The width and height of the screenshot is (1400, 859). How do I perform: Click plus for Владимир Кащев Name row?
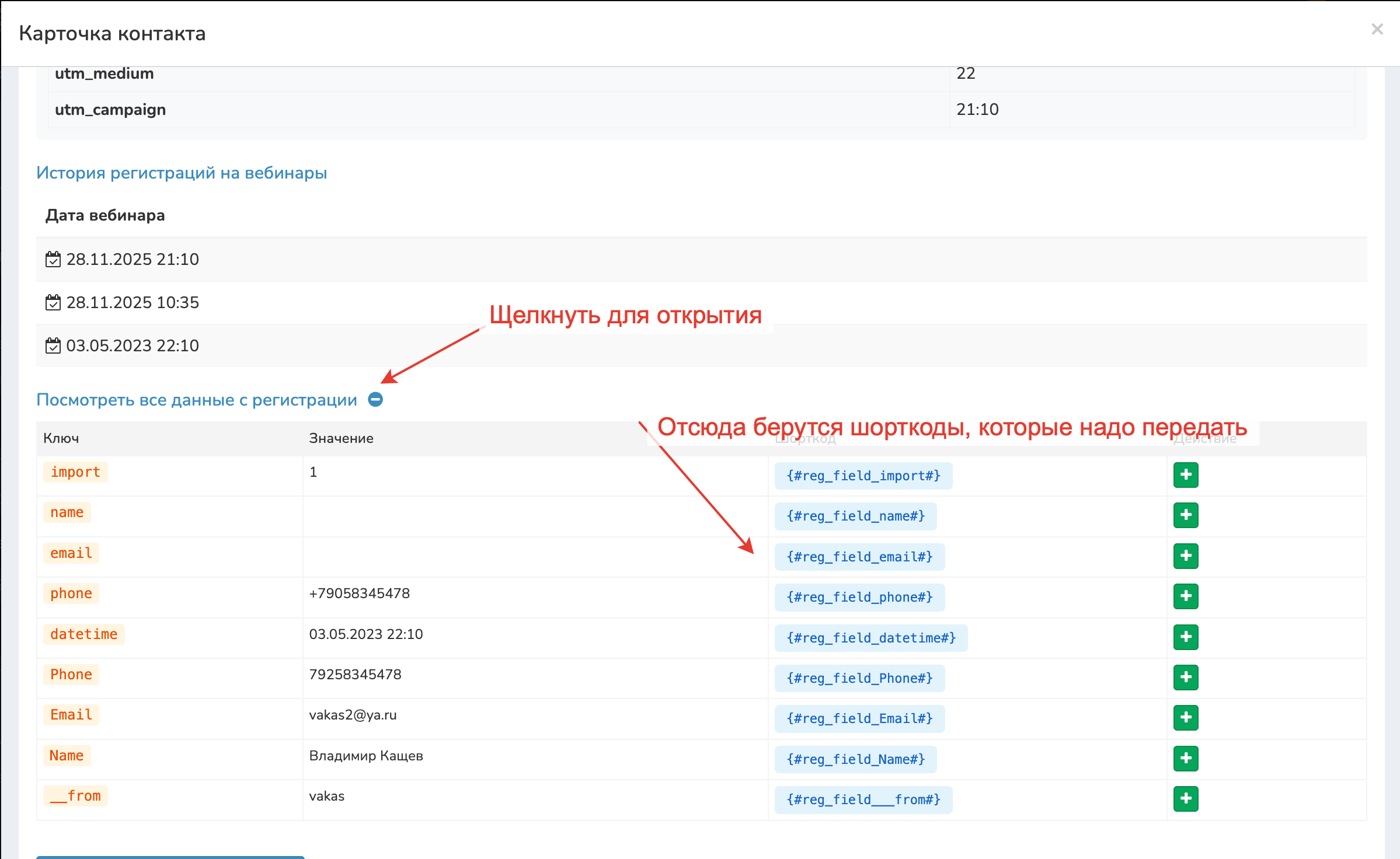[1185, 758]
